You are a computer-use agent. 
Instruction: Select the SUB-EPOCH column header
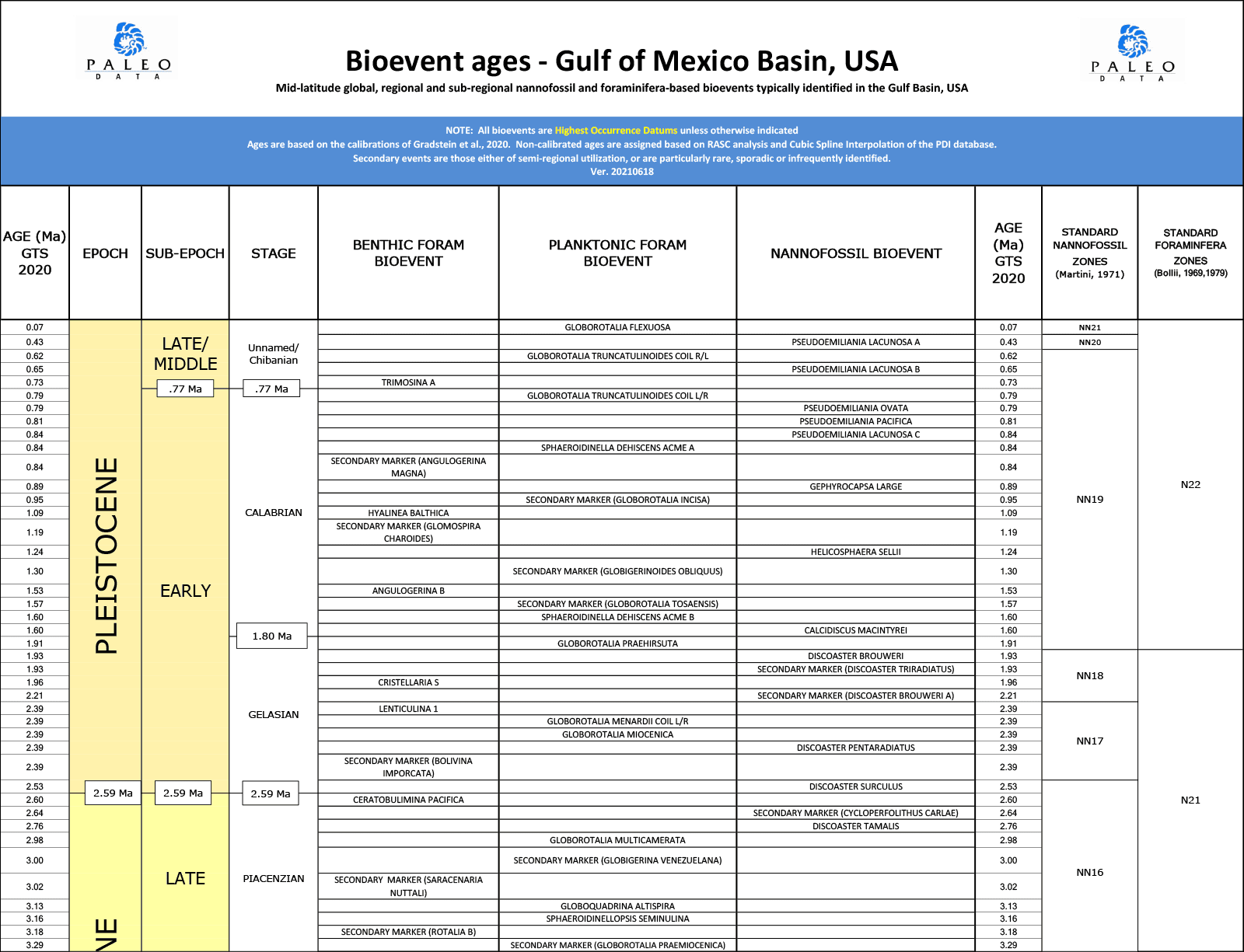(x=185, y=253)
